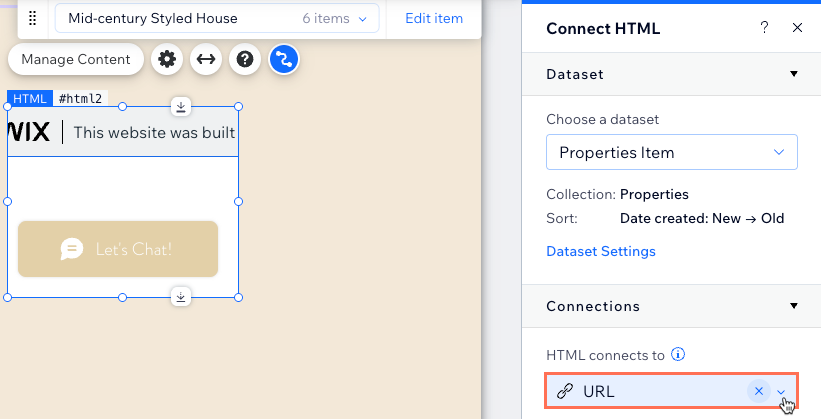
Task: Click the Choose a dataset label
Action: (x=602, y=119)
